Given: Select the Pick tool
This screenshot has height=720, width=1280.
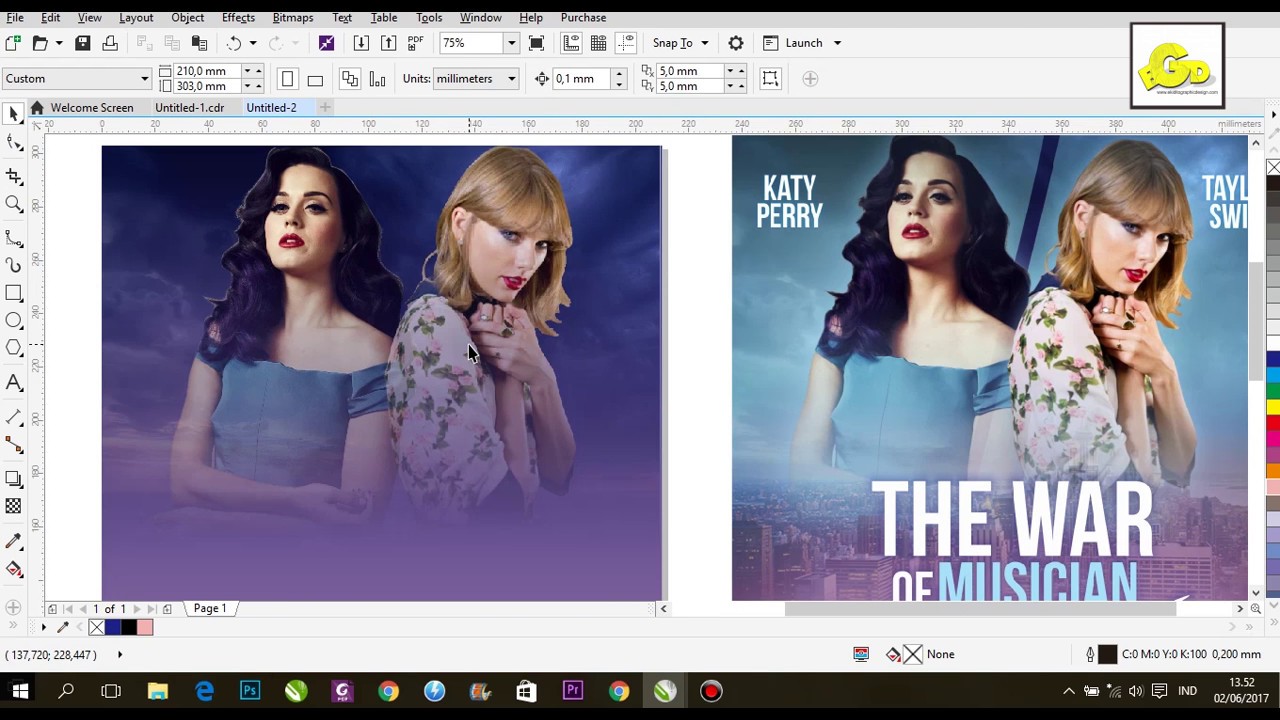Looking at the screenshot, I should pos(14,115).
